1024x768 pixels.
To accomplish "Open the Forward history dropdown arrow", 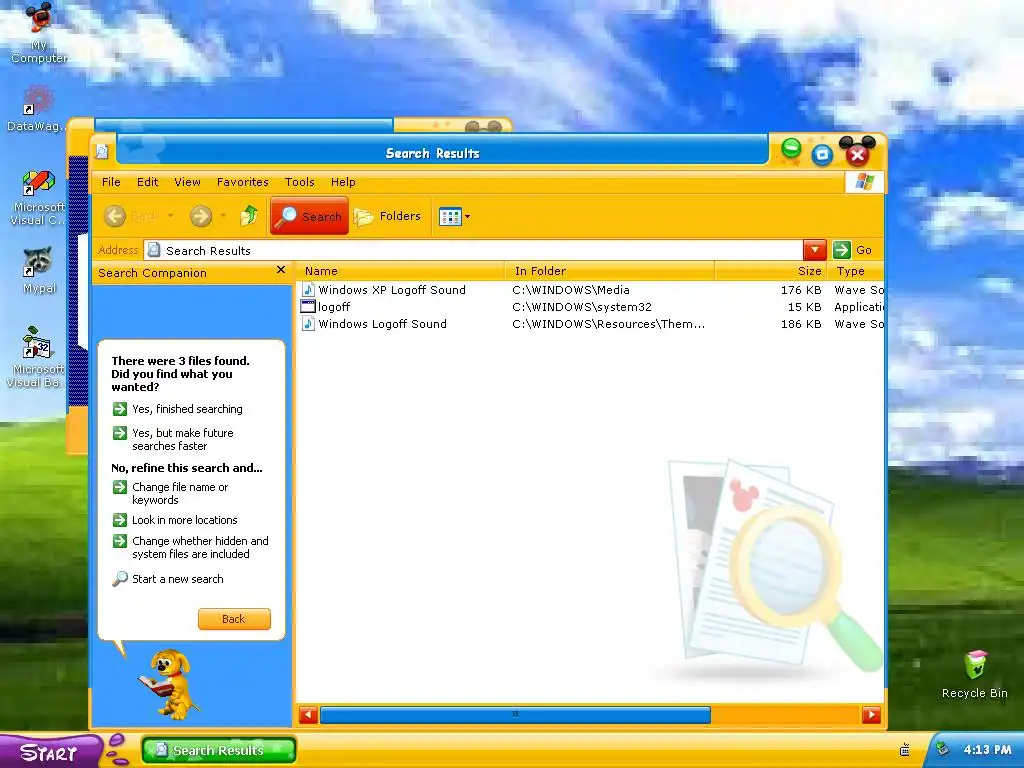I will pos(223,216).
